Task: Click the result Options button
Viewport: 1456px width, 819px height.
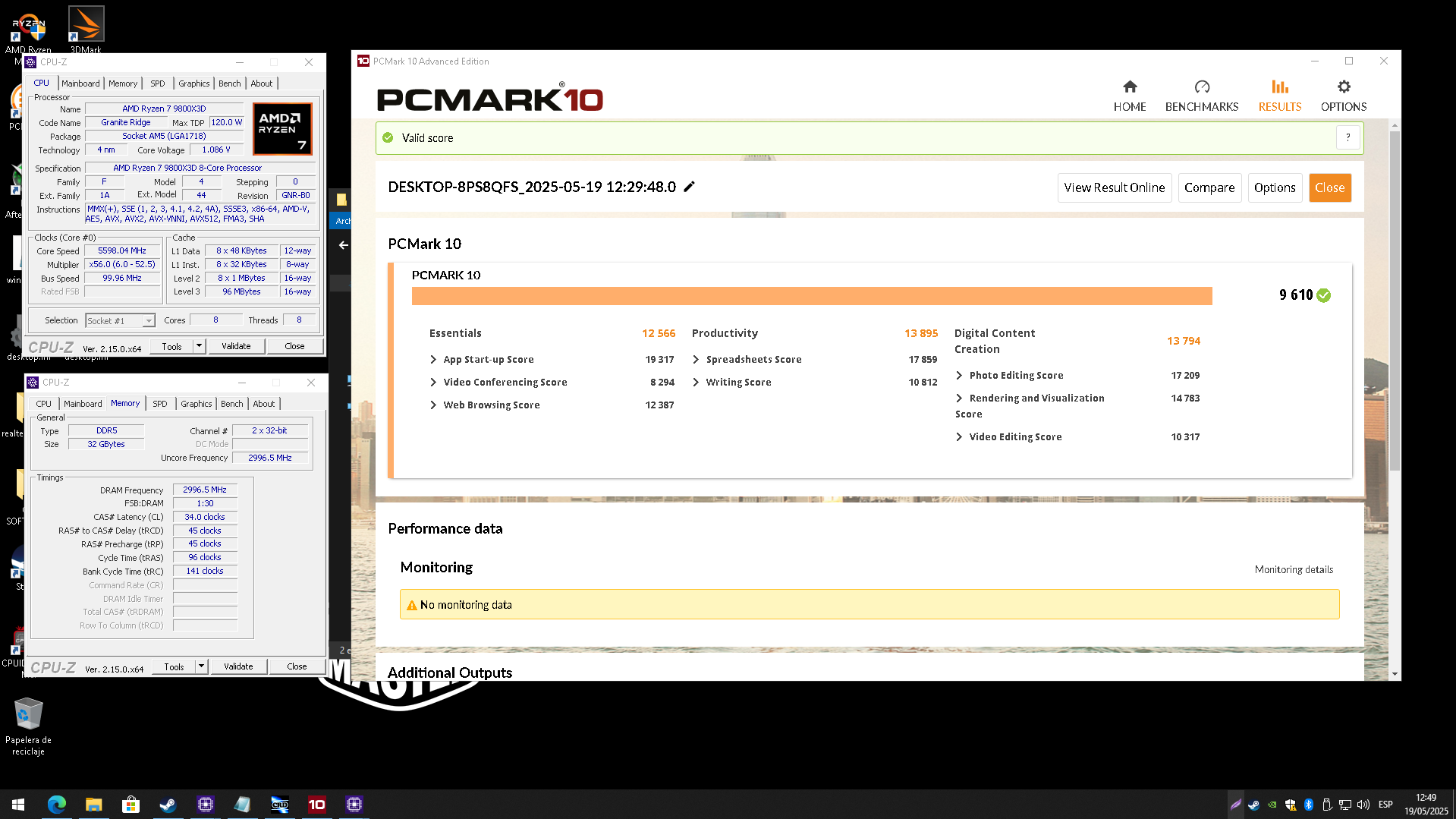Action: click(1275, 187)
